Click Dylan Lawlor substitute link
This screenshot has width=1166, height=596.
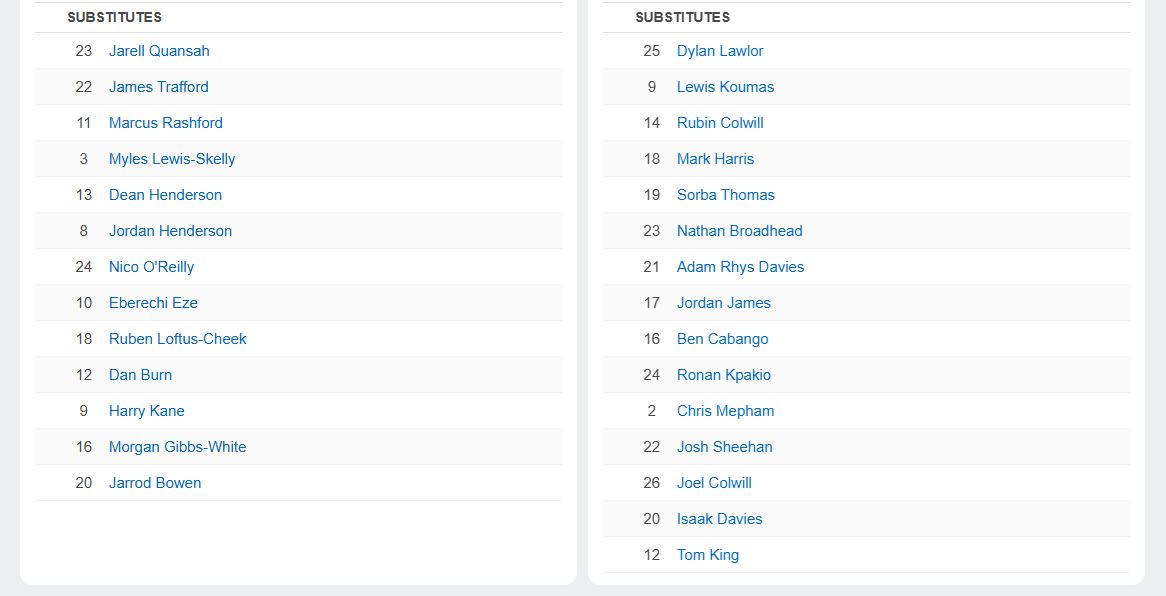click(720, 51)
